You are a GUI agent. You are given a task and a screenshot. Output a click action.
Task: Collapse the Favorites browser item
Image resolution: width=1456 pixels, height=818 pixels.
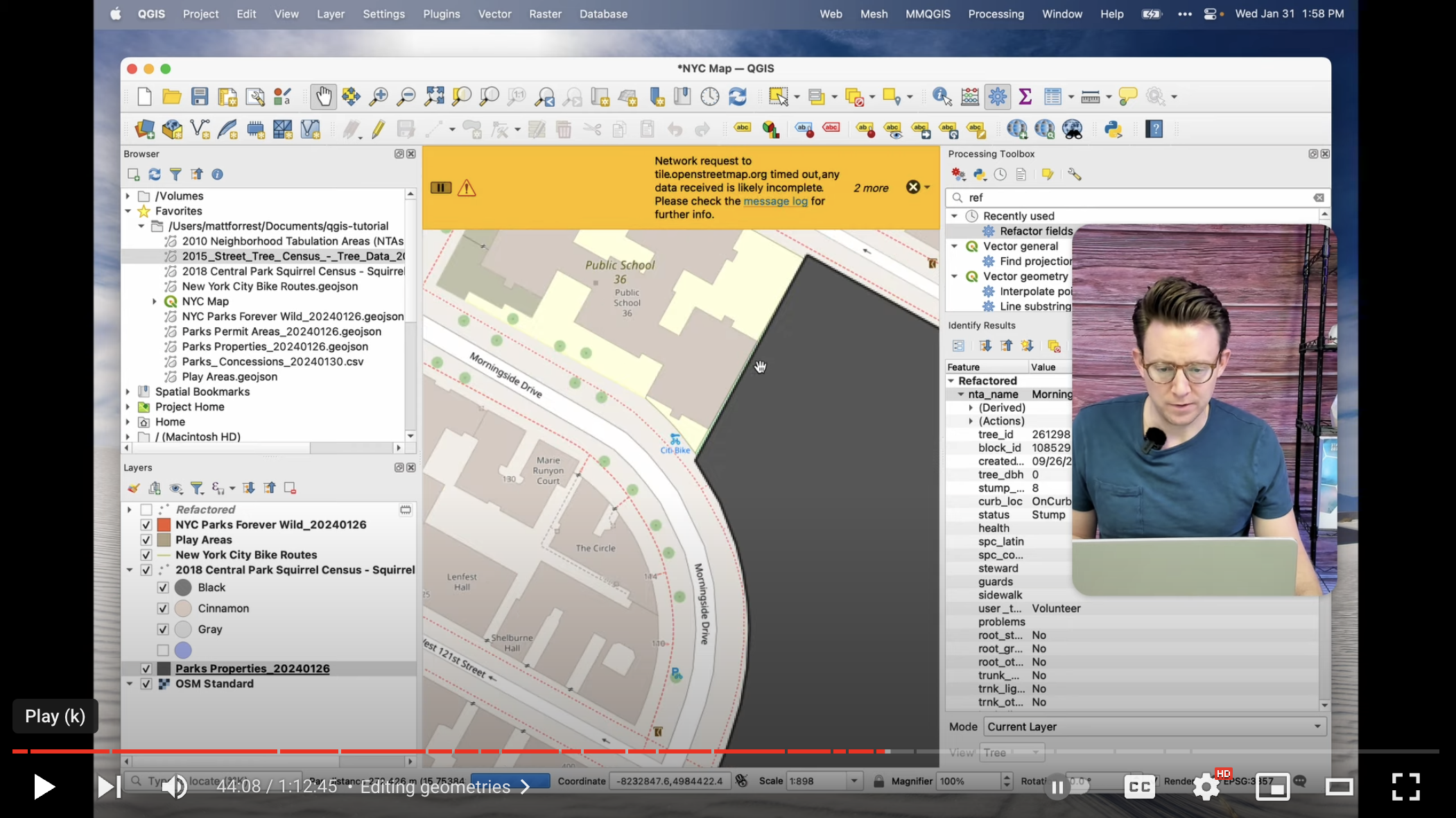tap(128, 211)
